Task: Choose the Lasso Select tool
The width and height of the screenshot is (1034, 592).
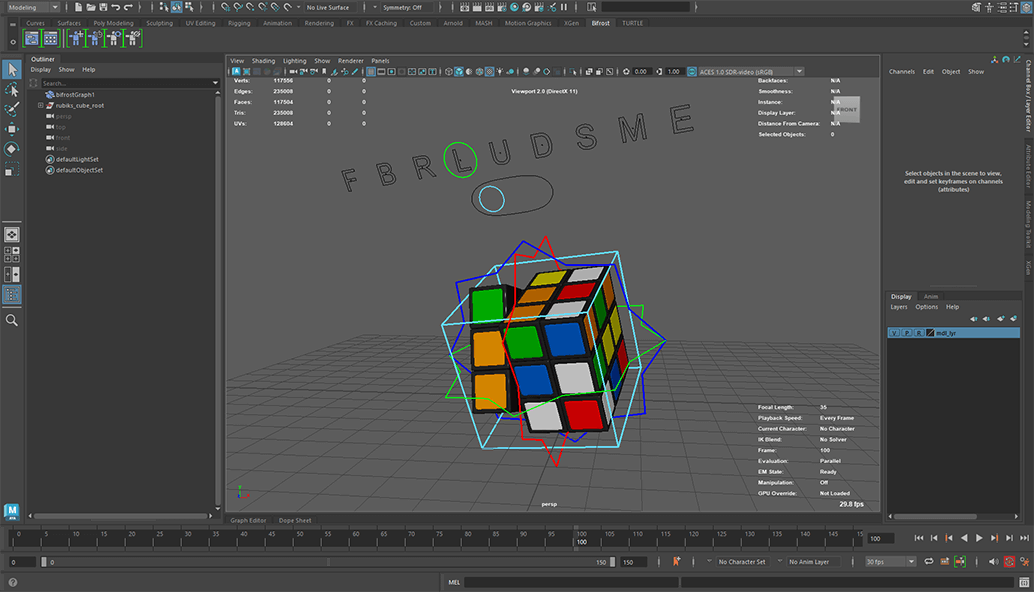Action: click(x=12, y=89)
